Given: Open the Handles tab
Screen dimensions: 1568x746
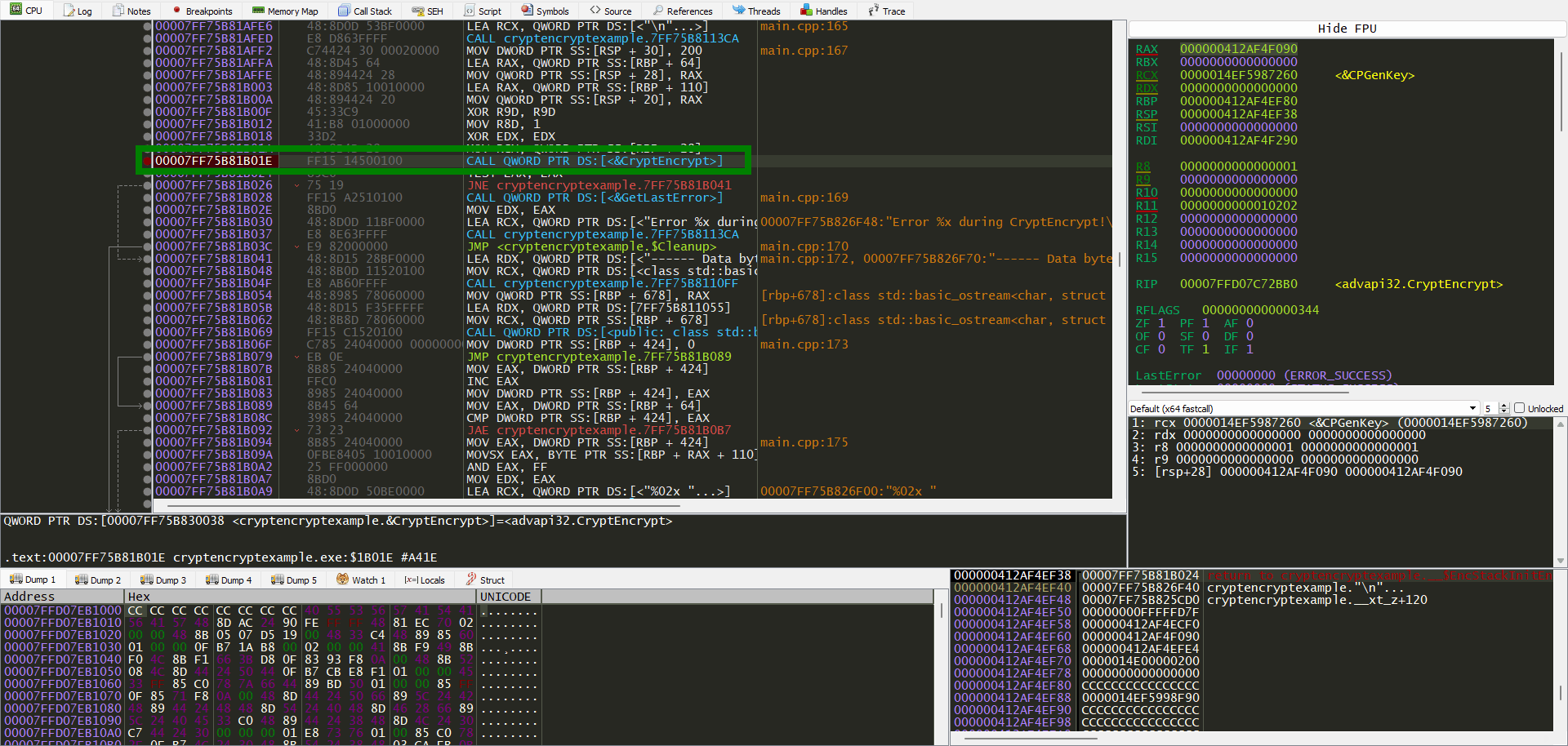Looking at the screenshot, I should (824, 11).
